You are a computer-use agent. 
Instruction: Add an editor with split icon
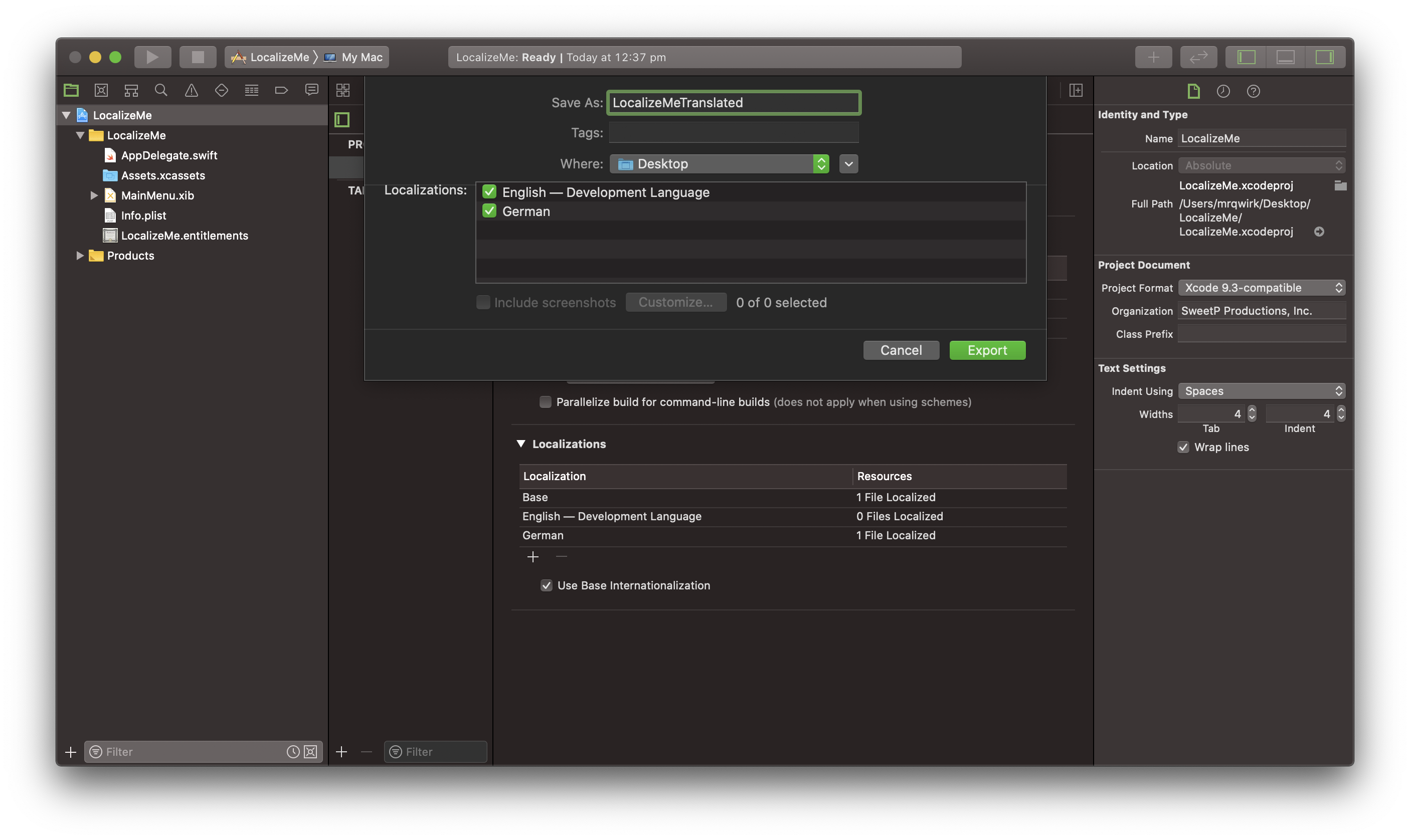pos(1076,90)
